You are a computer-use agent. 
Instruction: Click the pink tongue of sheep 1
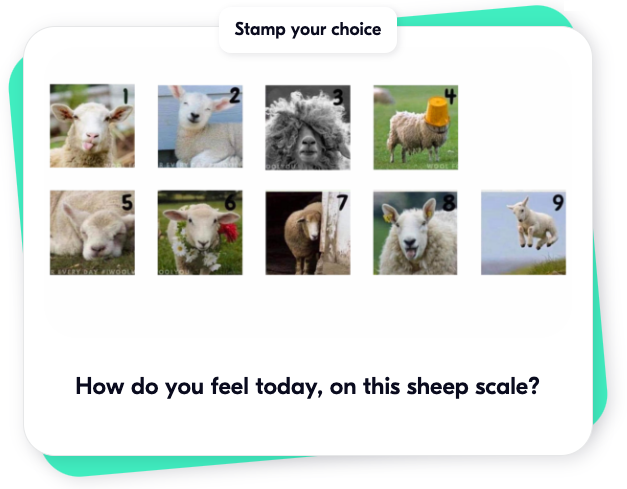(x=88, y=146)
